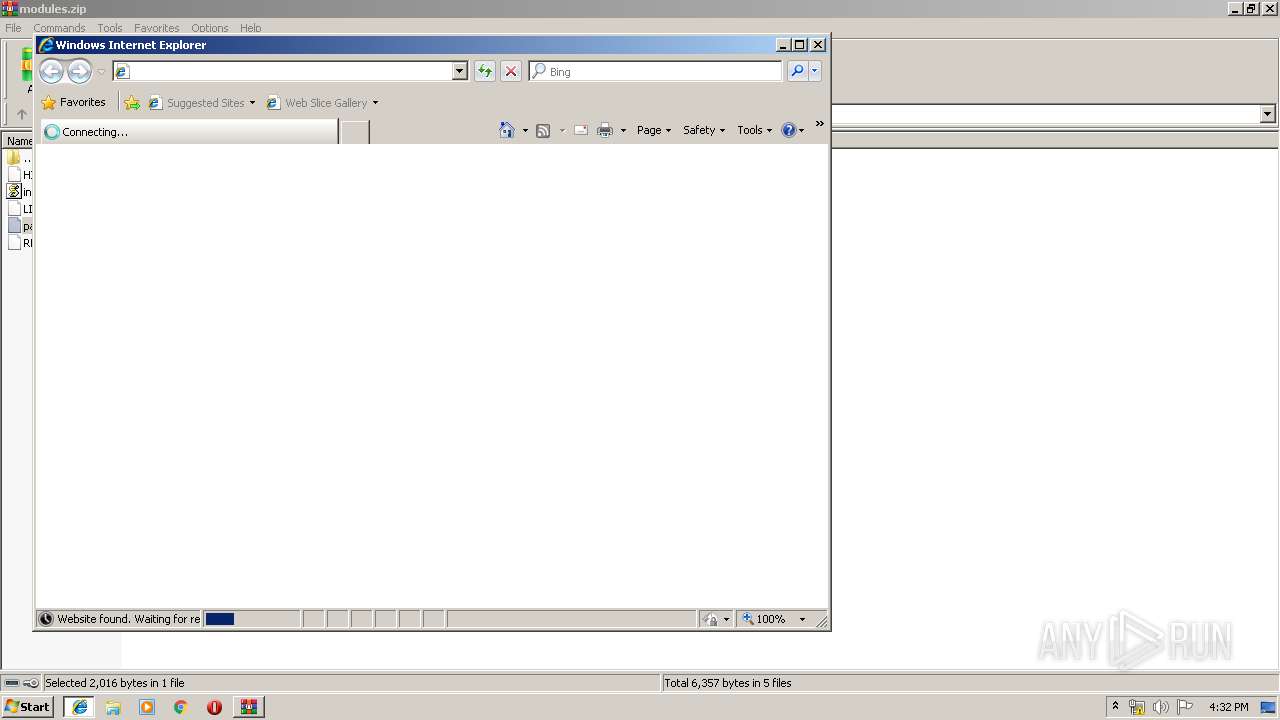This screenshot has width=1280, height=720.
Task: Click the RSS Feeds icon
Action: click(543, 130)
